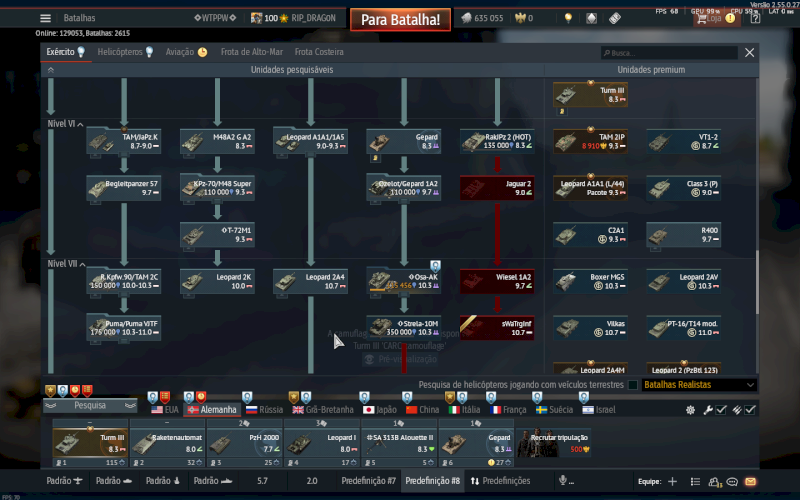The width and height of the screenshot is (800, 500).
Task: Close the research tree window
Action: coord(749,53)
